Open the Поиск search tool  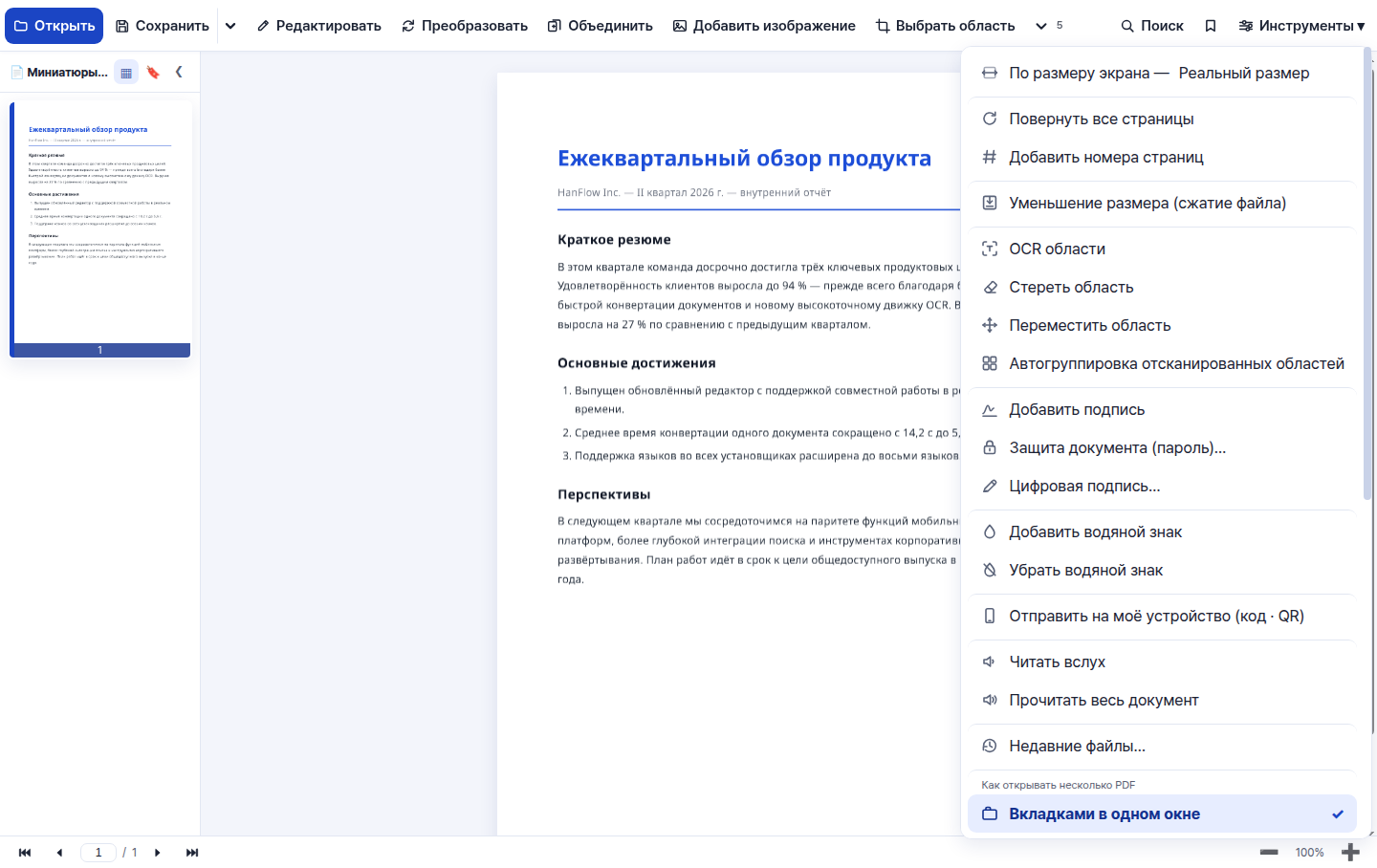pos(1152,26)
